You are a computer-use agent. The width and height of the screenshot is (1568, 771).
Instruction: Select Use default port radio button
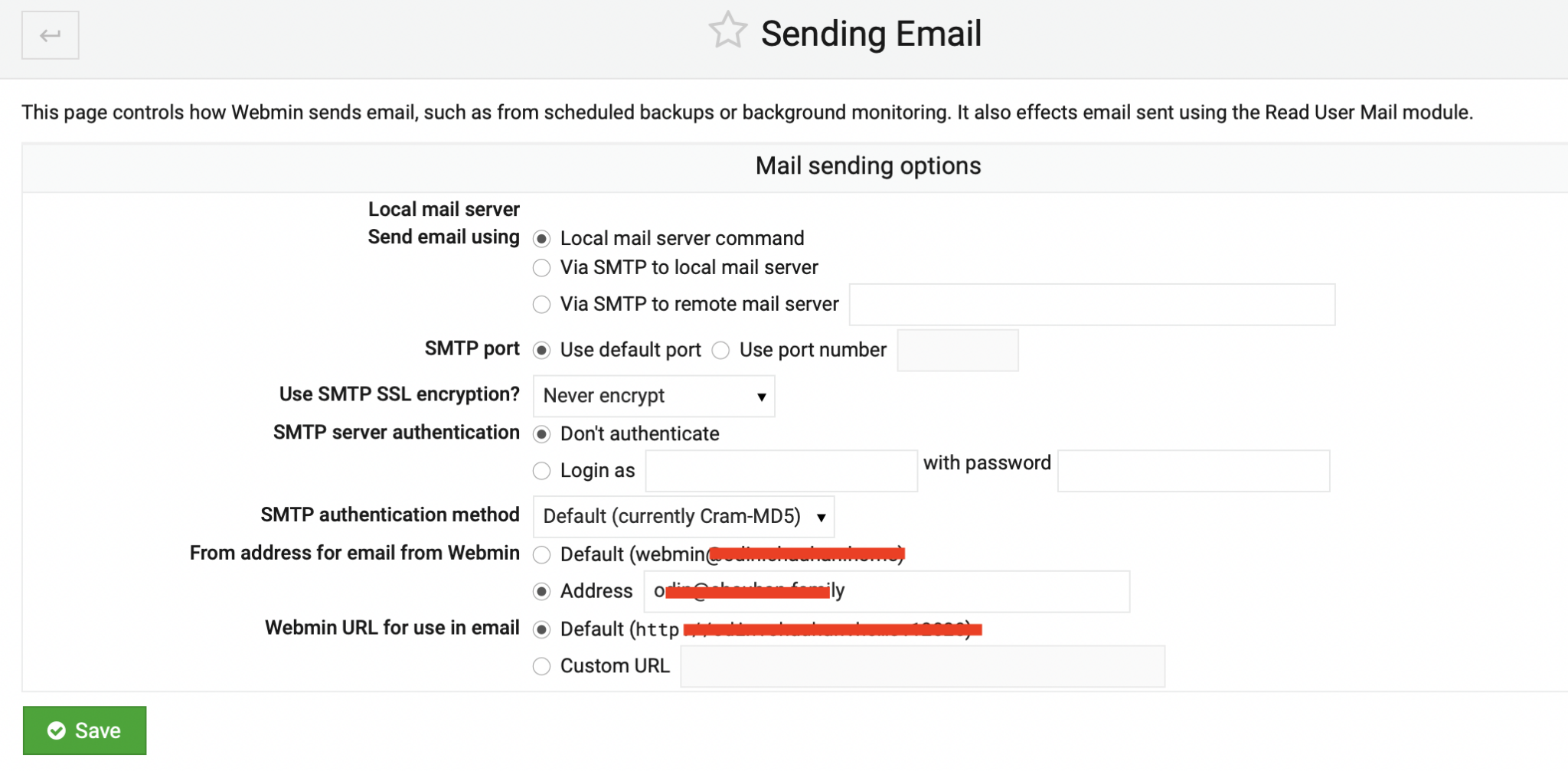[541, 351]
